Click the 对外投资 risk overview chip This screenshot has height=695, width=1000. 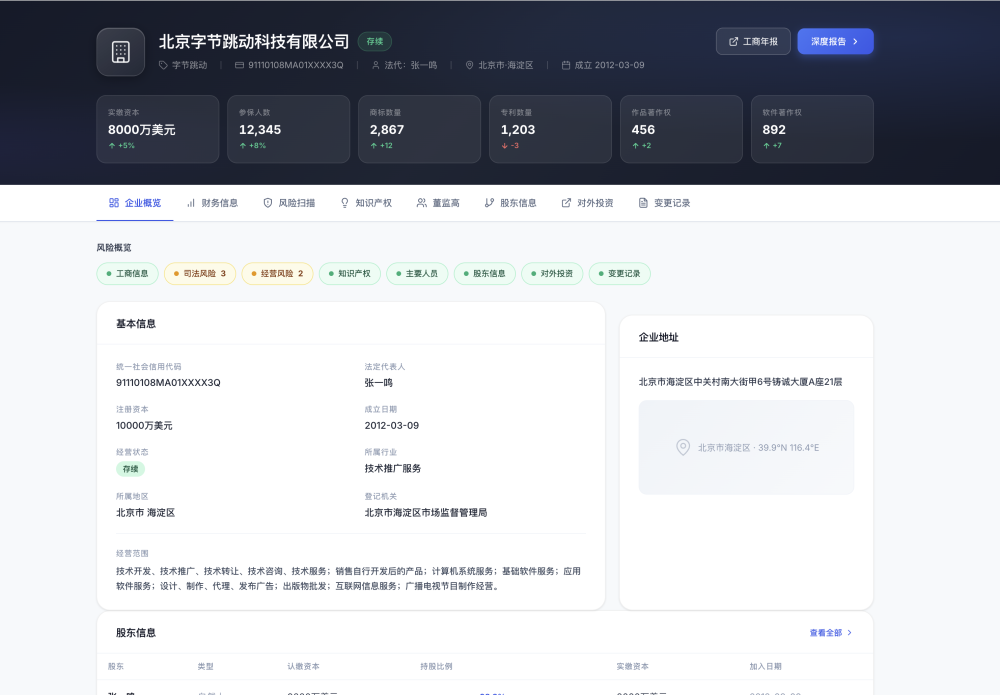click(552, 274)
